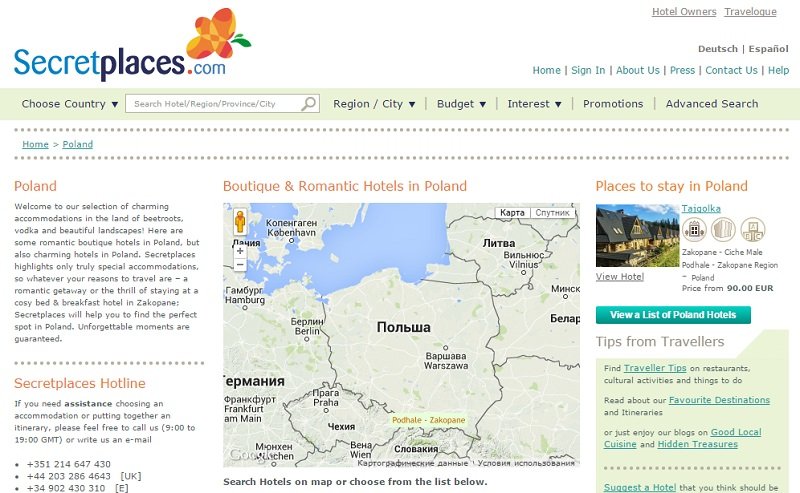This screenshot has width=800, height=493.
Task: Click the Tajgolka hotel thumbnail photo
Action: coord(636,235)
